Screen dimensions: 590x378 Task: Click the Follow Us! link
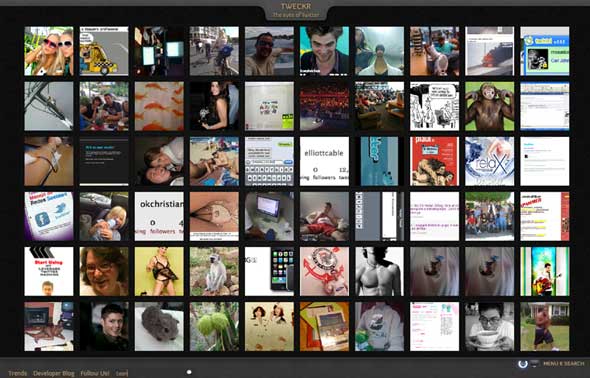click(x=95, y=373)
